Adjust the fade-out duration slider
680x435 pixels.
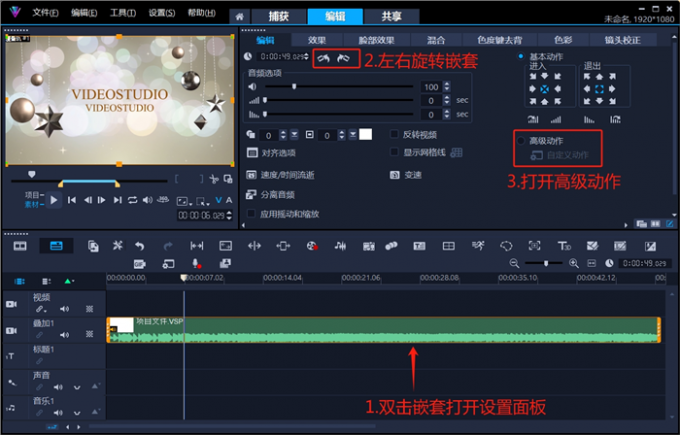tap(265, 114)
